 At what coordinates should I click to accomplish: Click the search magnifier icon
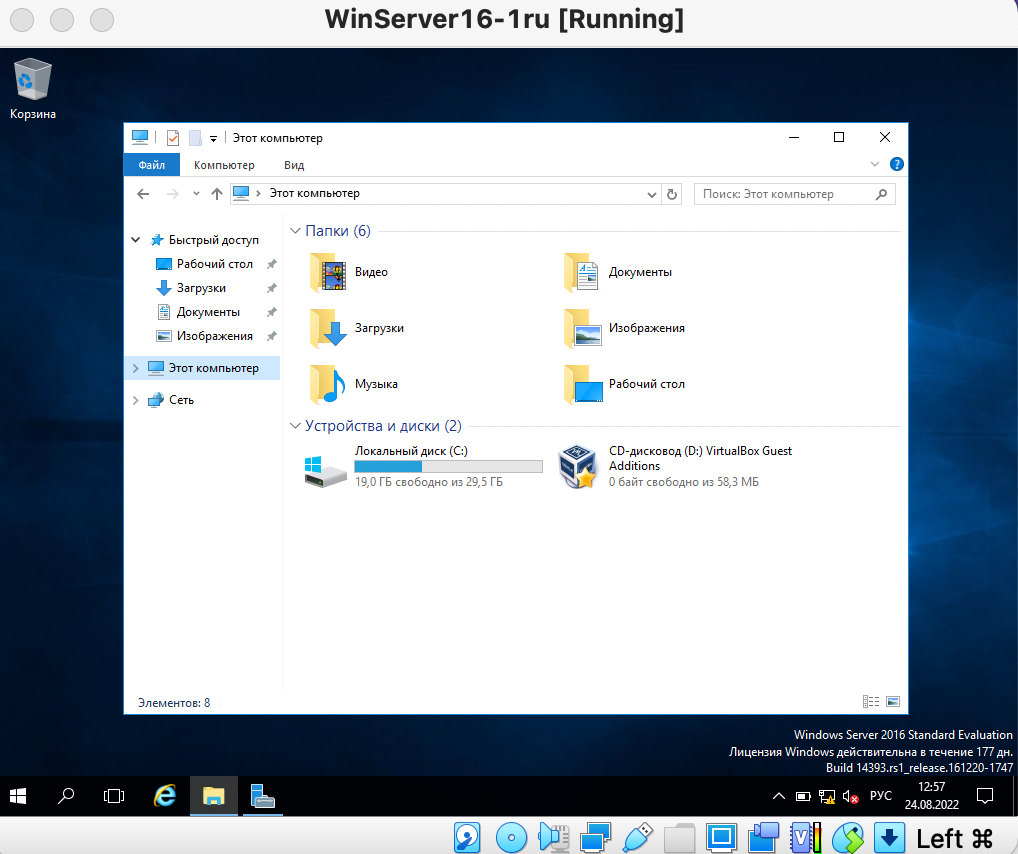coord(881,194)
